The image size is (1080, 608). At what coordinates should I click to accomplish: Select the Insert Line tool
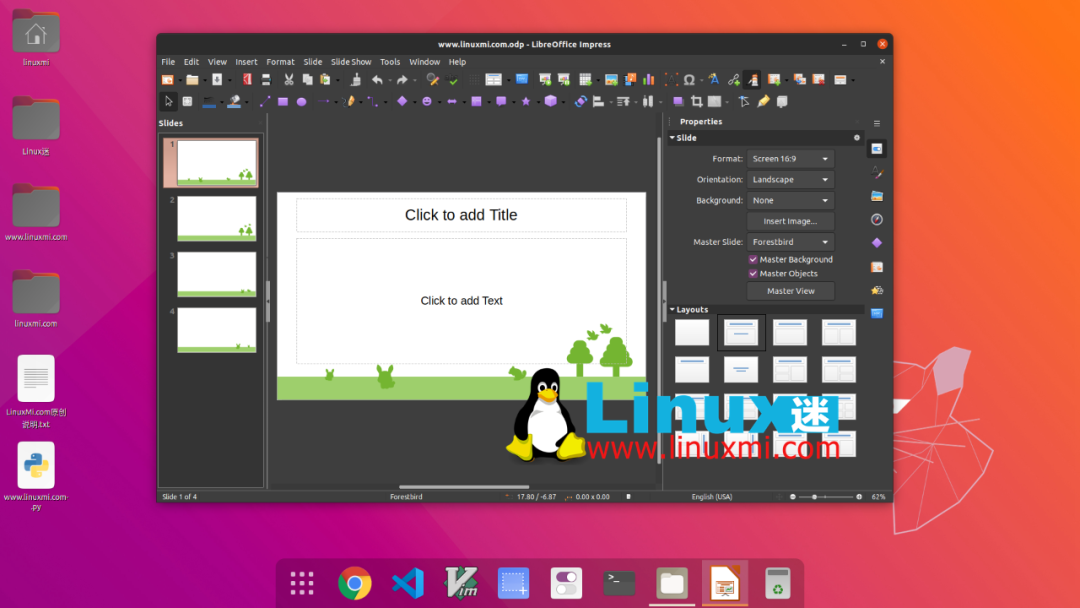(x=264, y=101)
